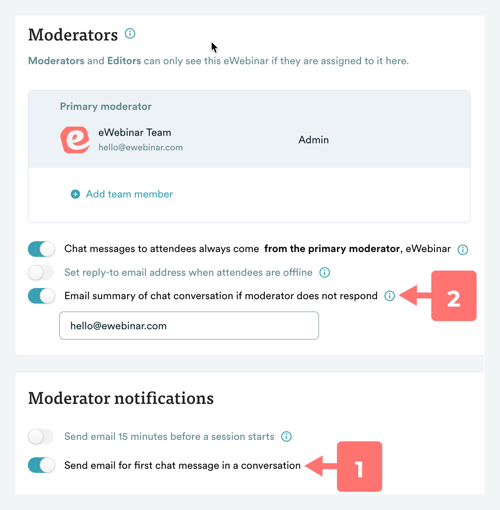Open info icon beside 15 minutes email setting

(x=286, y=437)
